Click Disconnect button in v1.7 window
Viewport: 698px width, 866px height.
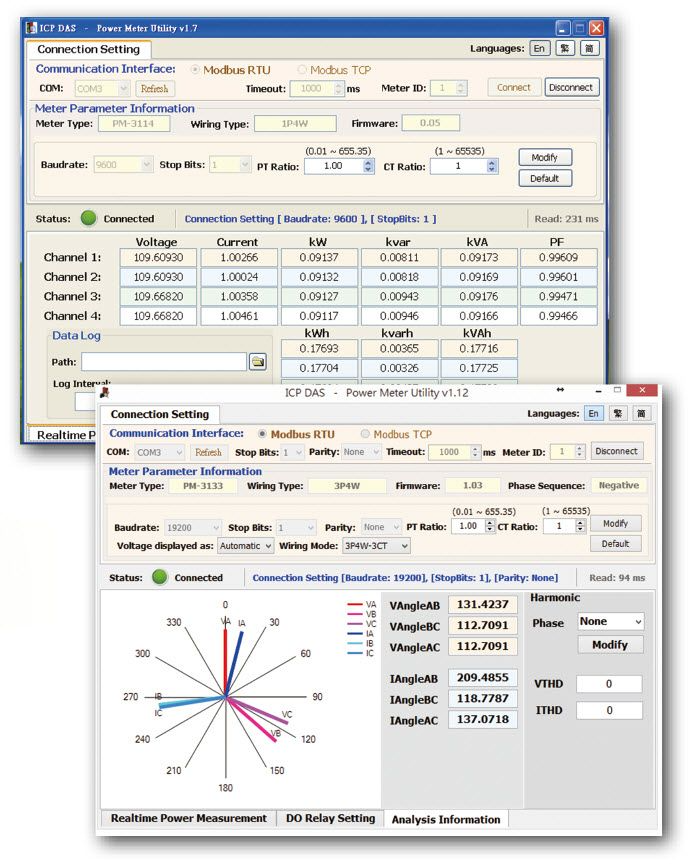tap(571, 87)
